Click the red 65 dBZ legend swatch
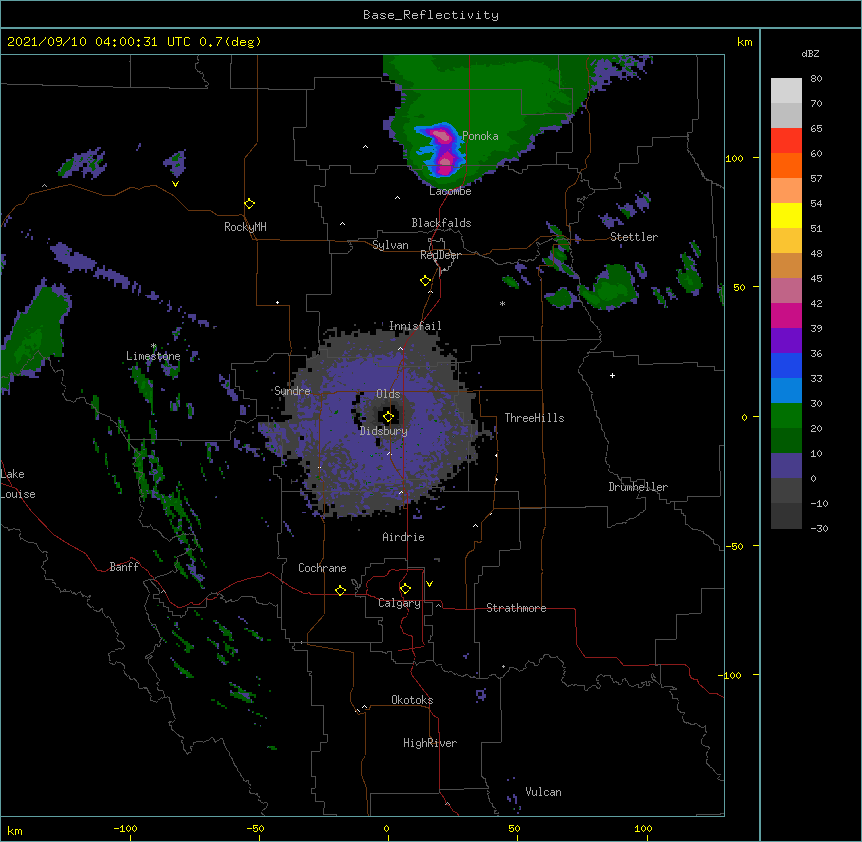The image size is (862, 842). coord(786,140)
